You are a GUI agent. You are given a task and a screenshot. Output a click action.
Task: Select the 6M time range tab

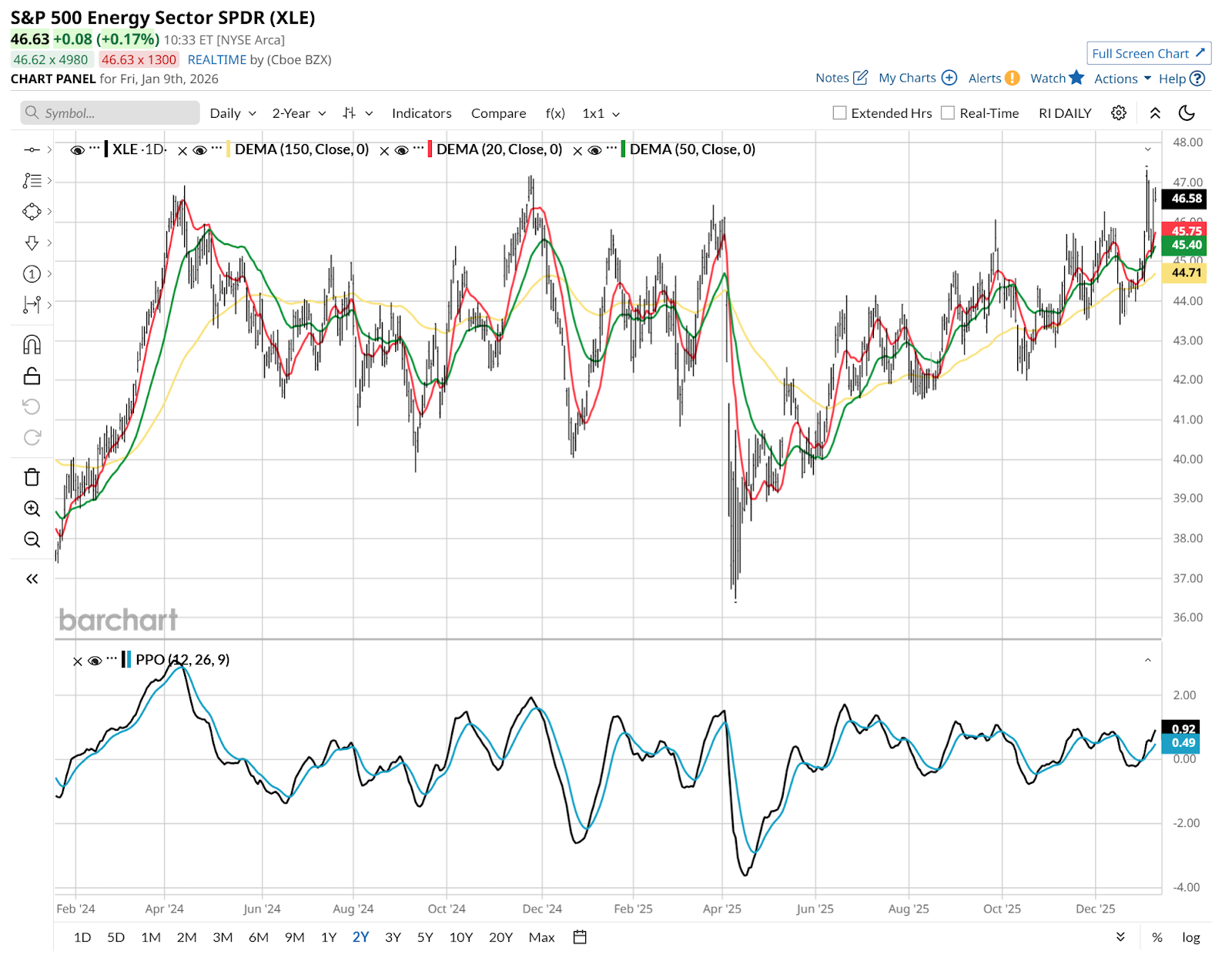coord(258,937)
